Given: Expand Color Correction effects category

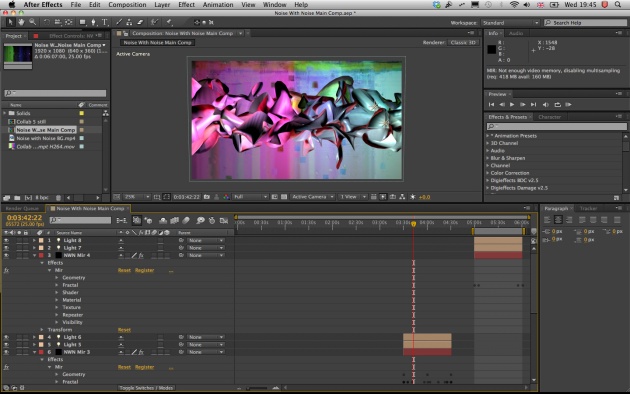Looking at the screenshot, I should 488,173.
